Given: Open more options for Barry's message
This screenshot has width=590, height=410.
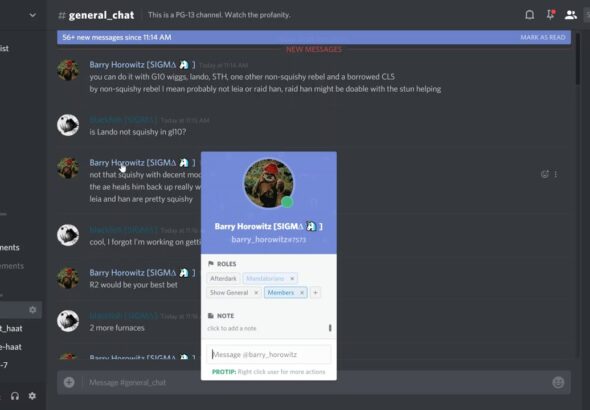Looking at the screenshot, I should tap(556, 174).
